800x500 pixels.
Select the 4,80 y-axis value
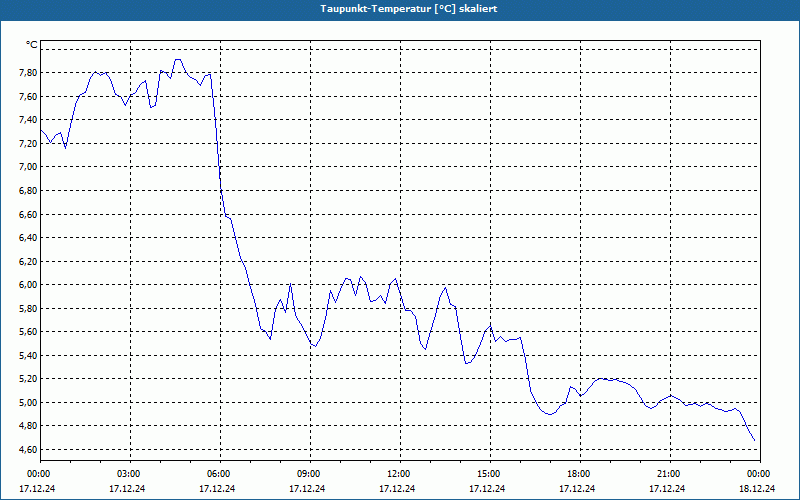coord(28,426)
